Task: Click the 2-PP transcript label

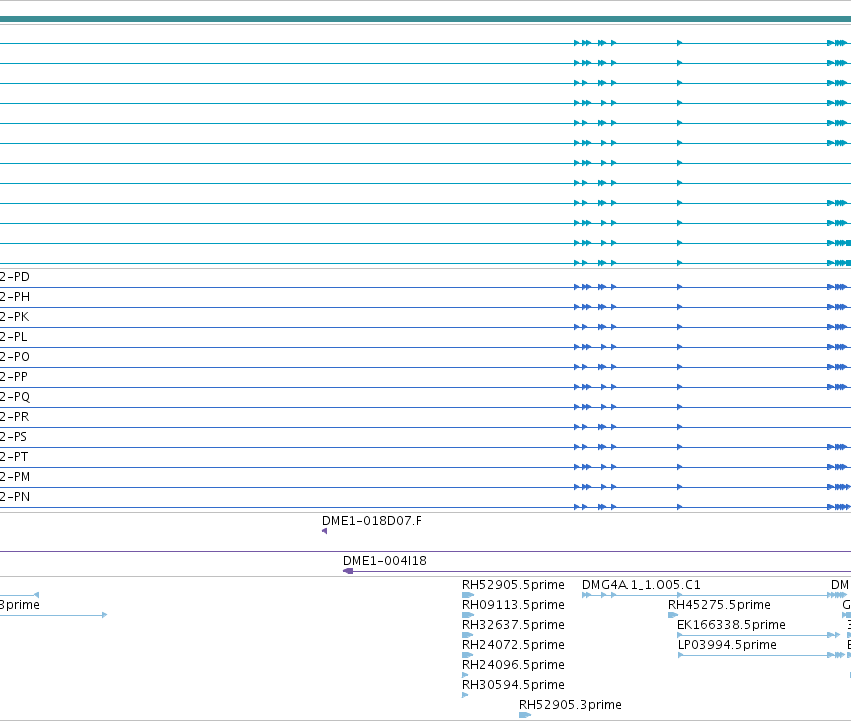Action: click(x=14, y=377)
